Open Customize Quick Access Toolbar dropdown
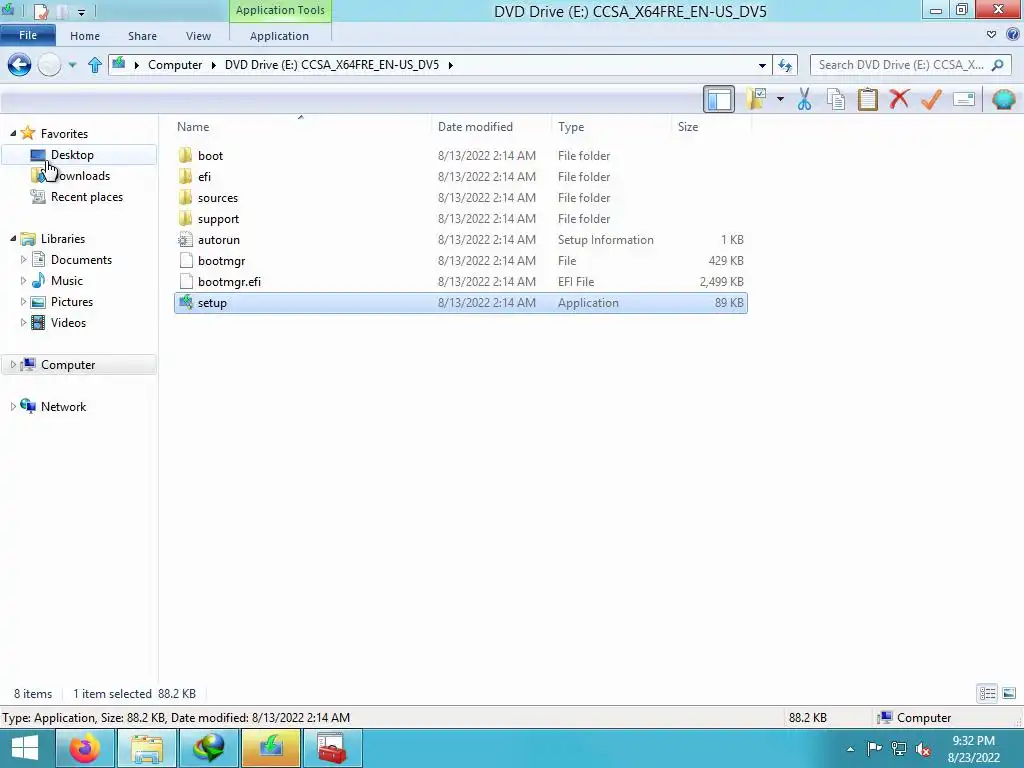The width and height of the screenshot is (1024, 768). pyautogui.click(x=82, y=12)
